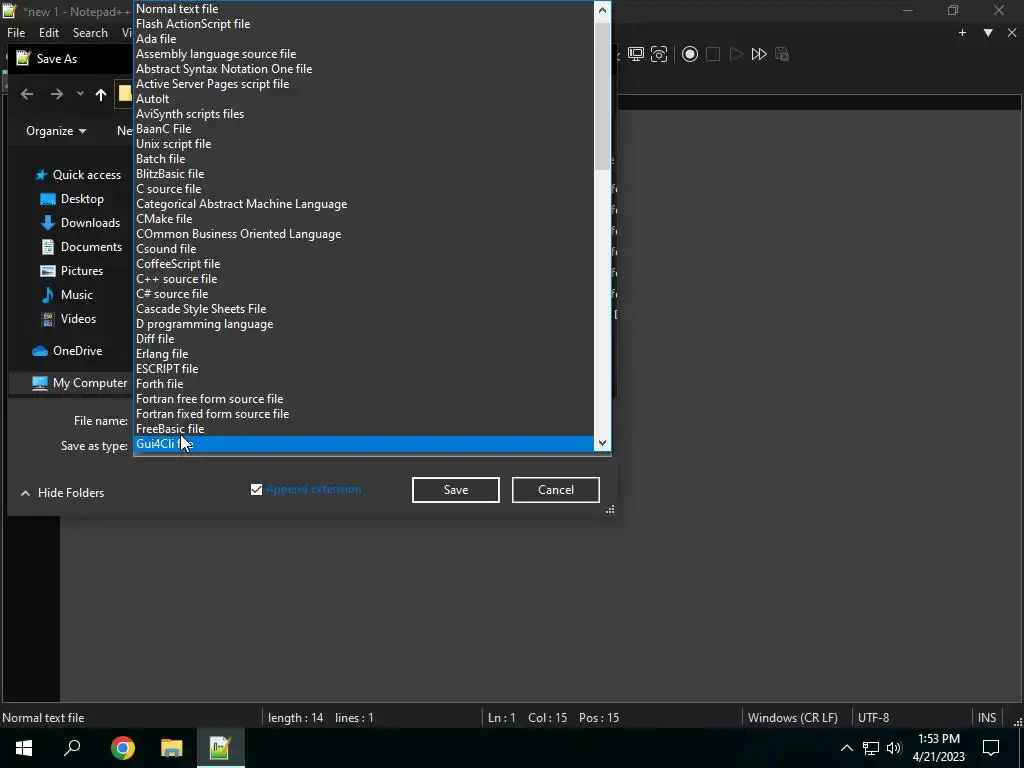
Task: Choose Flash ActionScript file type
Action: coord(364,24)
